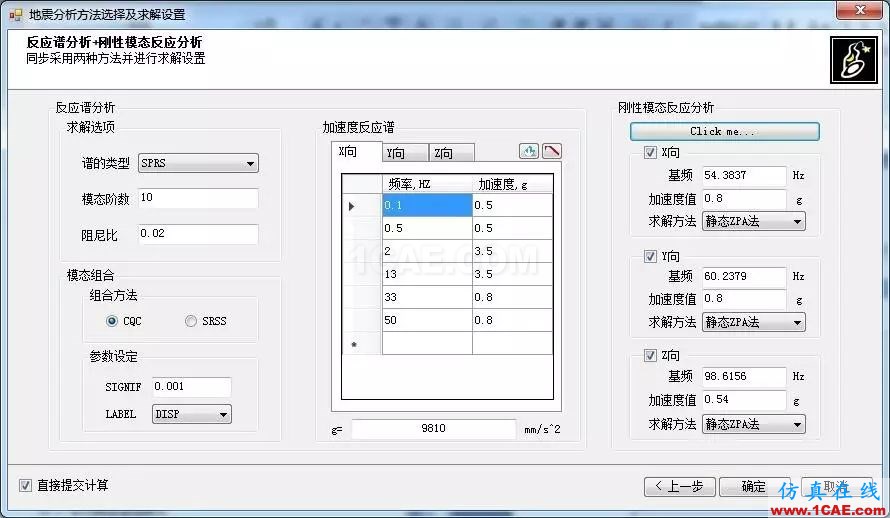Switch to the Z向 spectrum tab

(x=451, y=153)
